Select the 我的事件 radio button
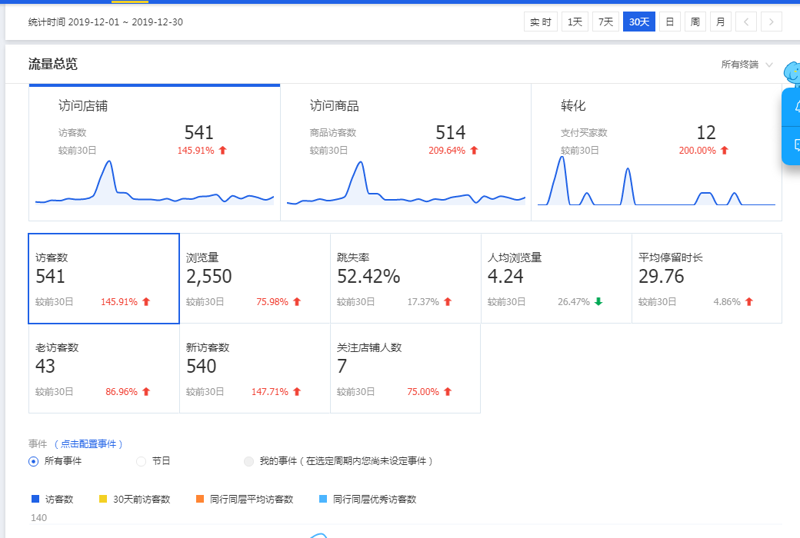This screenshot has width=800, height=538. 248,461
